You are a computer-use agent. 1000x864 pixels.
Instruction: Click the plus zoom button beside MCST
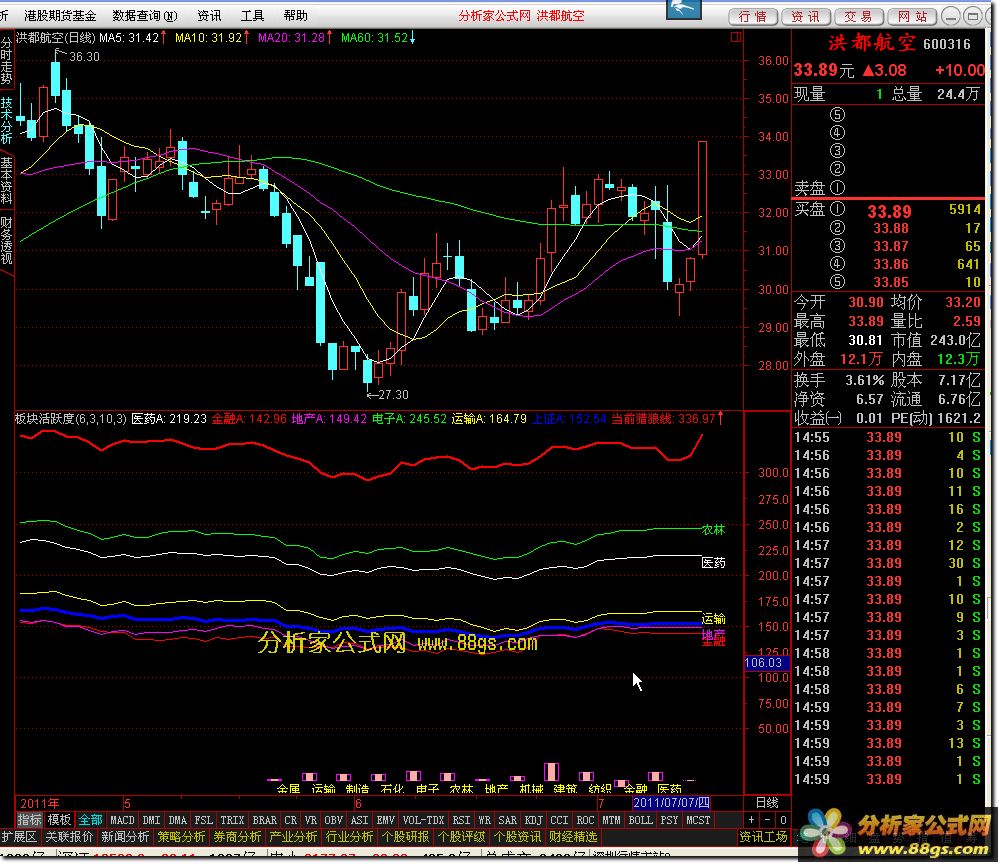pyautogui.click(x=752, y=820)
